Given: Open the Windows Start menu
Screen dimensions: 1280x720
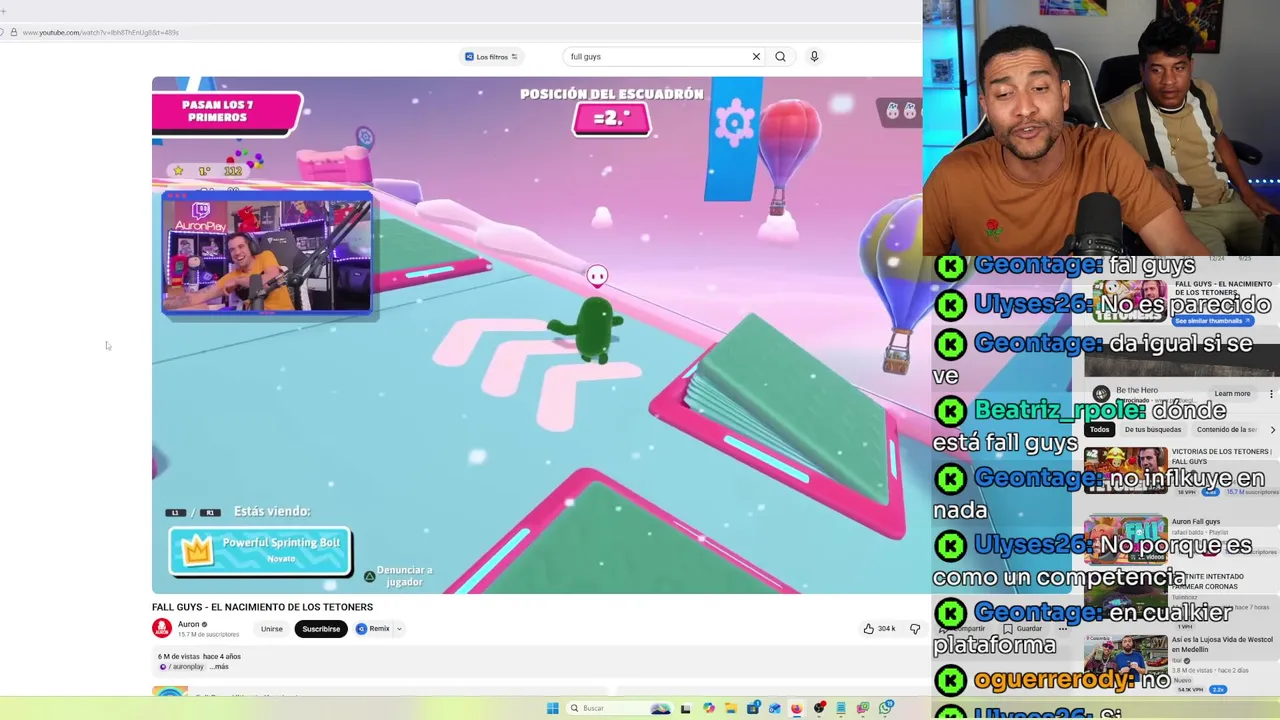Looking at the screenshot, I should coord(553,708).
